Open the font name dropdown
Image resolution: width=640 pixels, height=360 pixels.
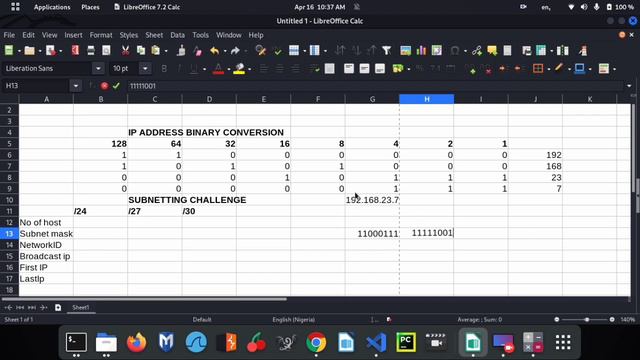[98, 69]
